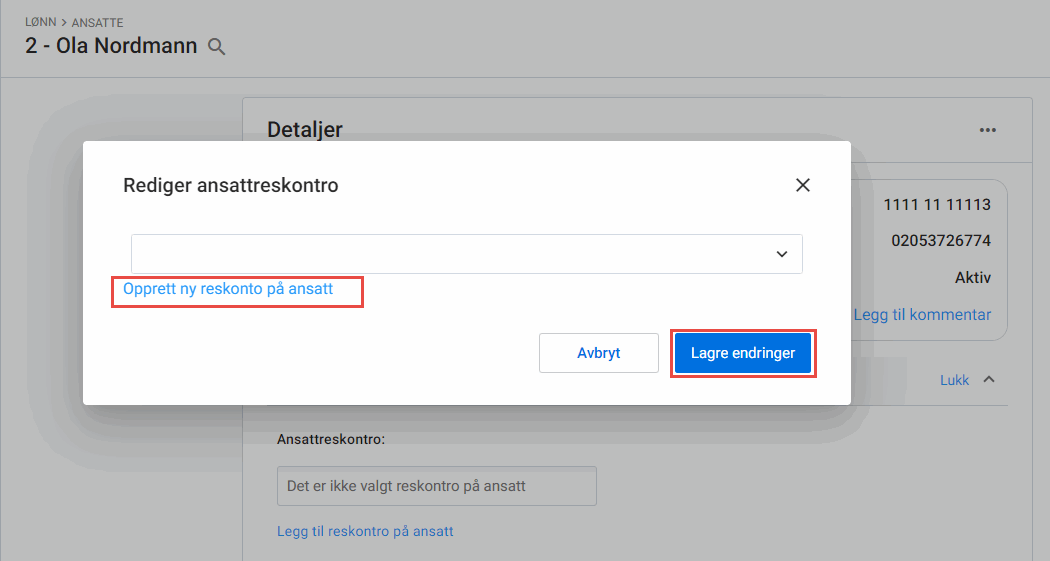Go to the ANSATTE breadcrumb
1050x561 pixels.
click(x=97, y=22)
